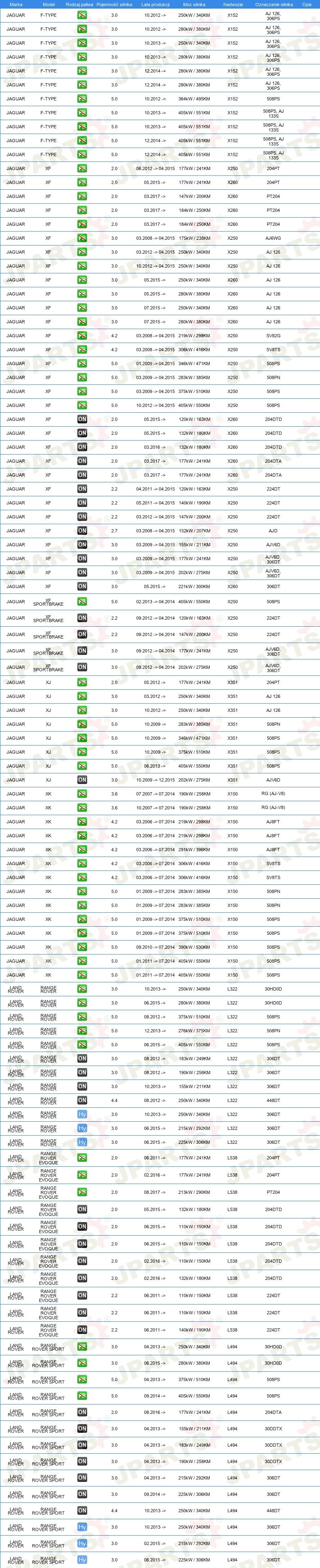Click diesel icon in XF Sportbrake 2.2 120kW row
320x1568 pixels.
pos(82,618)
